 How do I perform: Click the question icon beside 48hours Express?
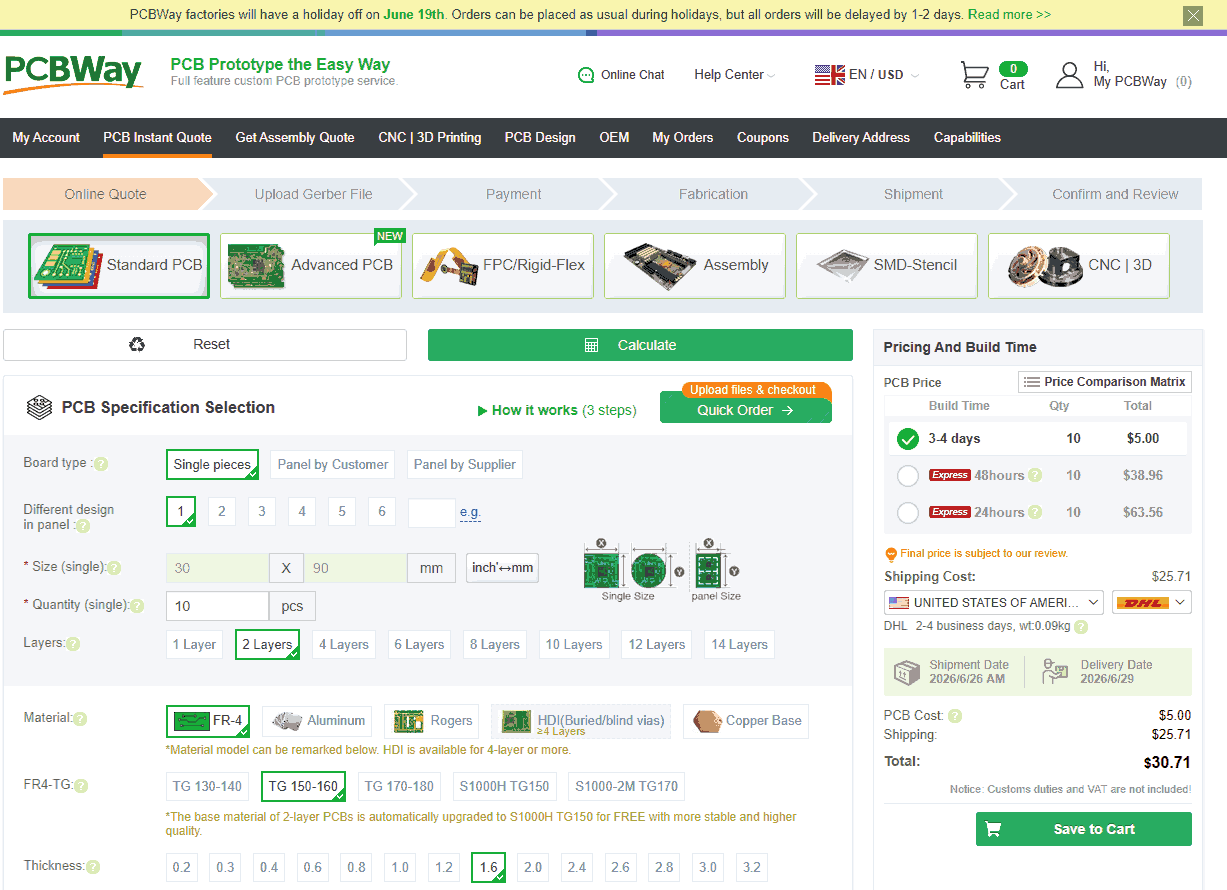click(1035, 475)
